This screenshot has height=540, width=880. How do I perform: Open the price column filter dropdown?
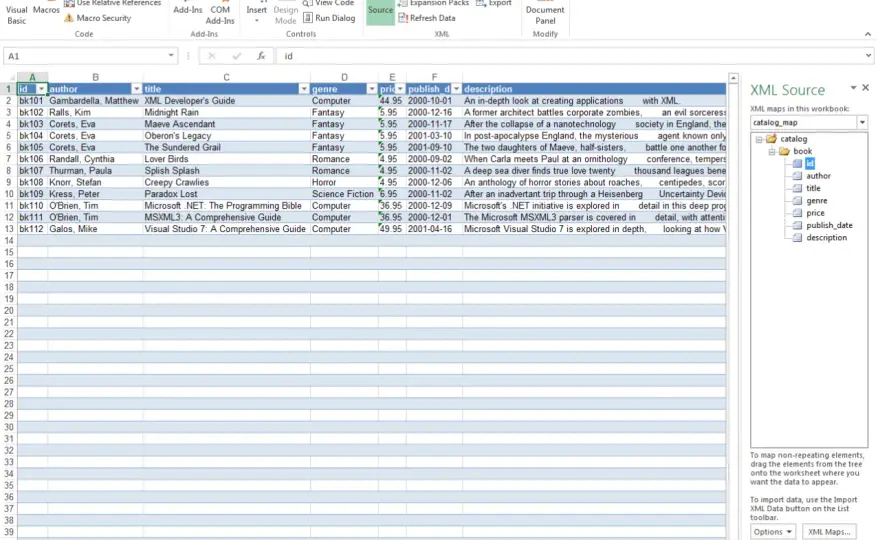point(400,89)
